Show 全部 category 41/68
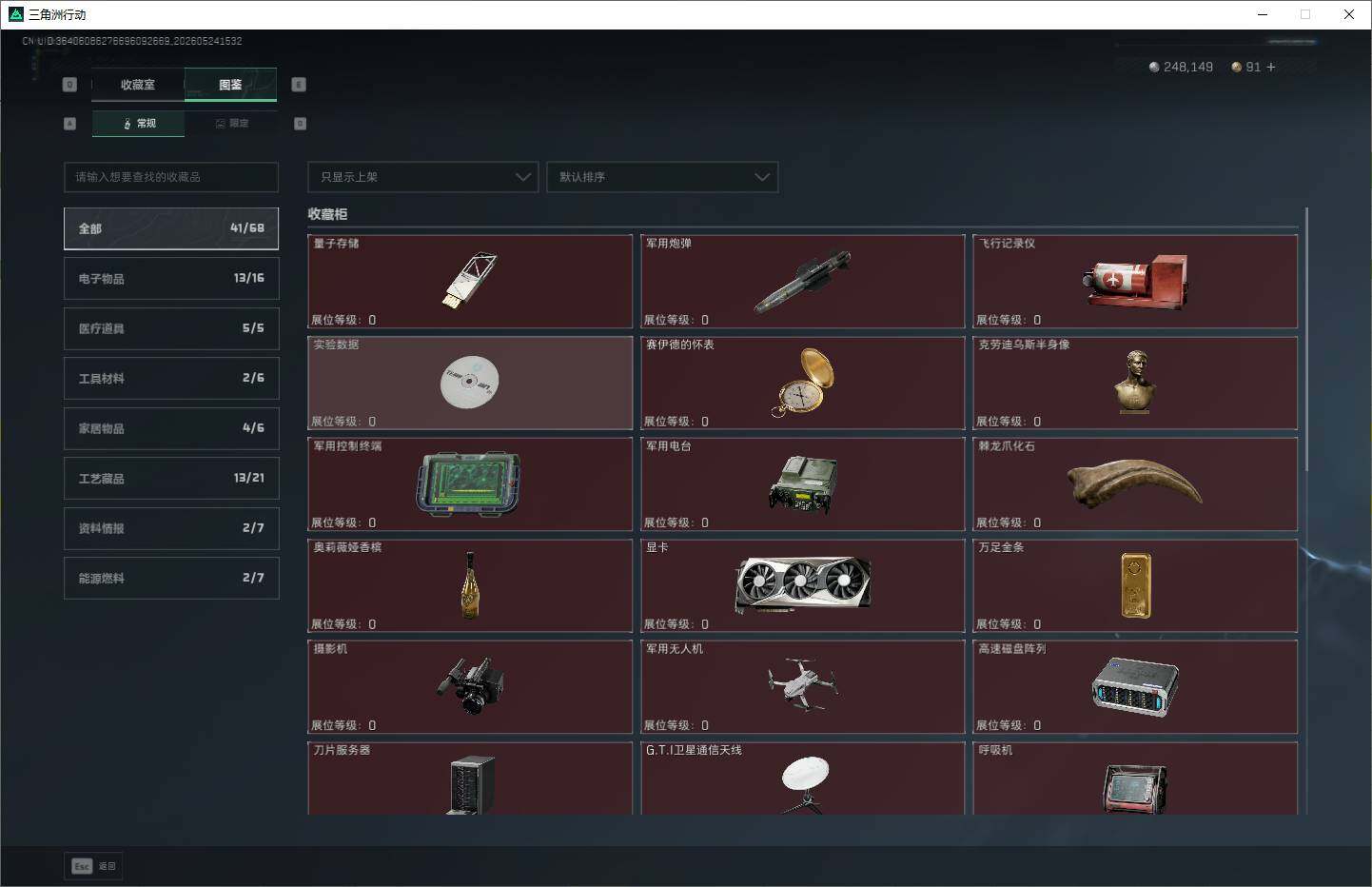This screenshot has width=1372, height=887. [x=171, y=228]
